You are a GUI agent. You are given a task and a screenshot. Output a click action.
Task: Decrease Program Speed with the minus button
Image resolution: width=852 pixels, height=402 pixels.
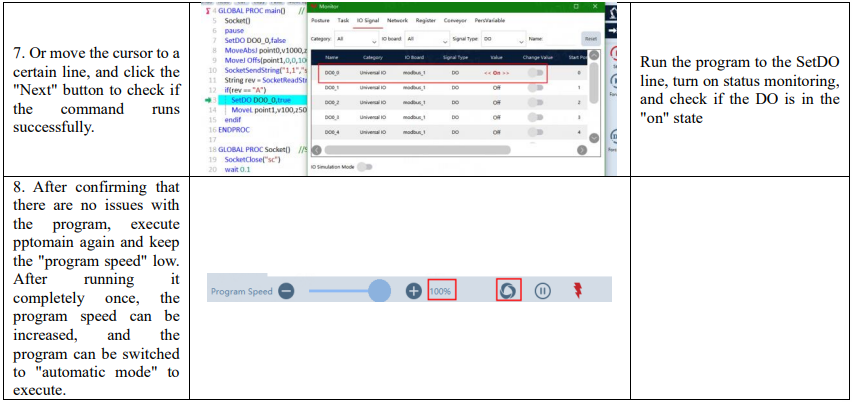click(x=286, y=291)
